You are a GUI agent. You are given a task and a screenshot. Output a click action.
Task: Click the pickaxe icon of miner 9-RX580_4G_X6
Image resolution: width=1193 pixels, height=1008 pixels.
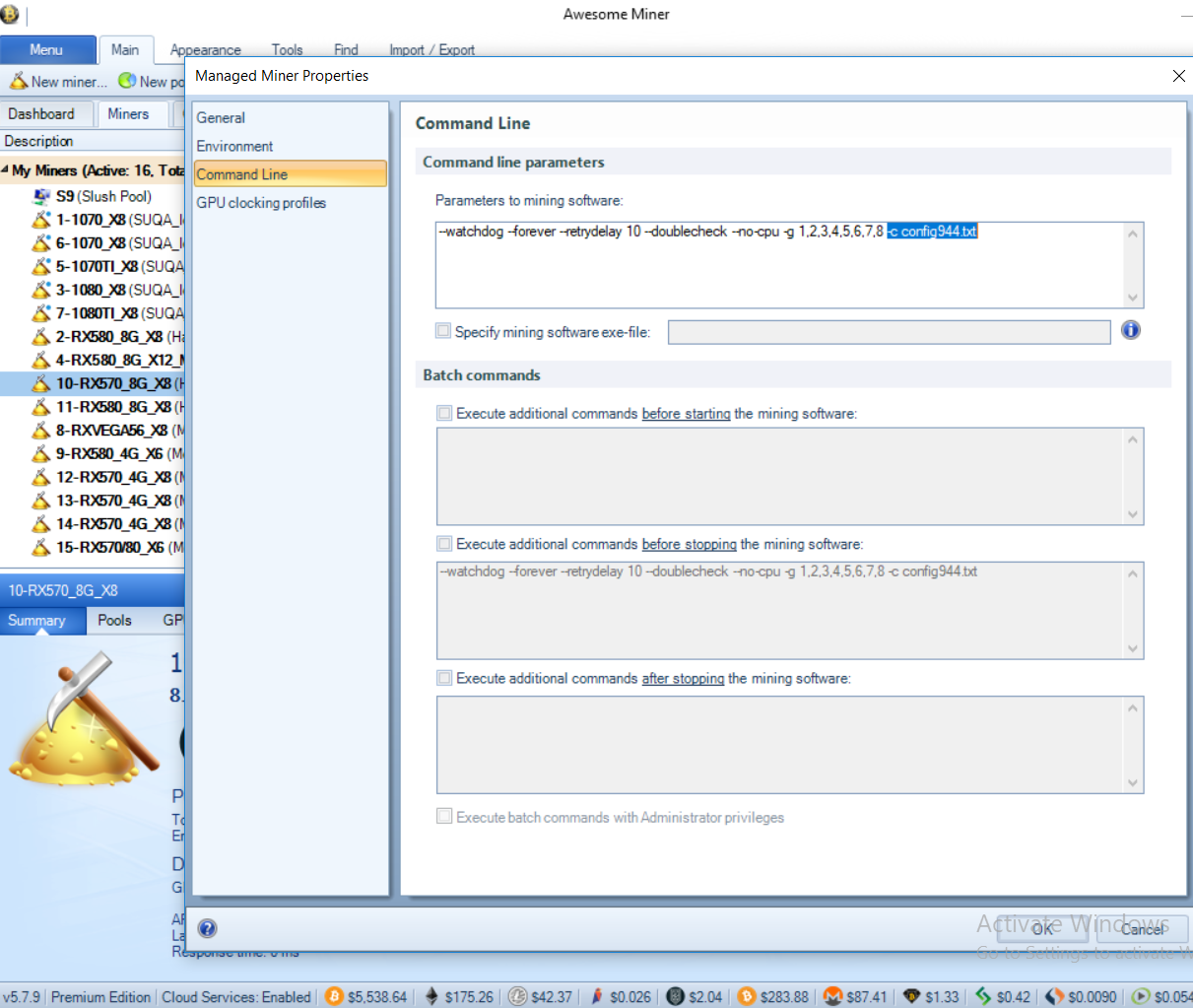pyautogui.click(x=41, y=453)
